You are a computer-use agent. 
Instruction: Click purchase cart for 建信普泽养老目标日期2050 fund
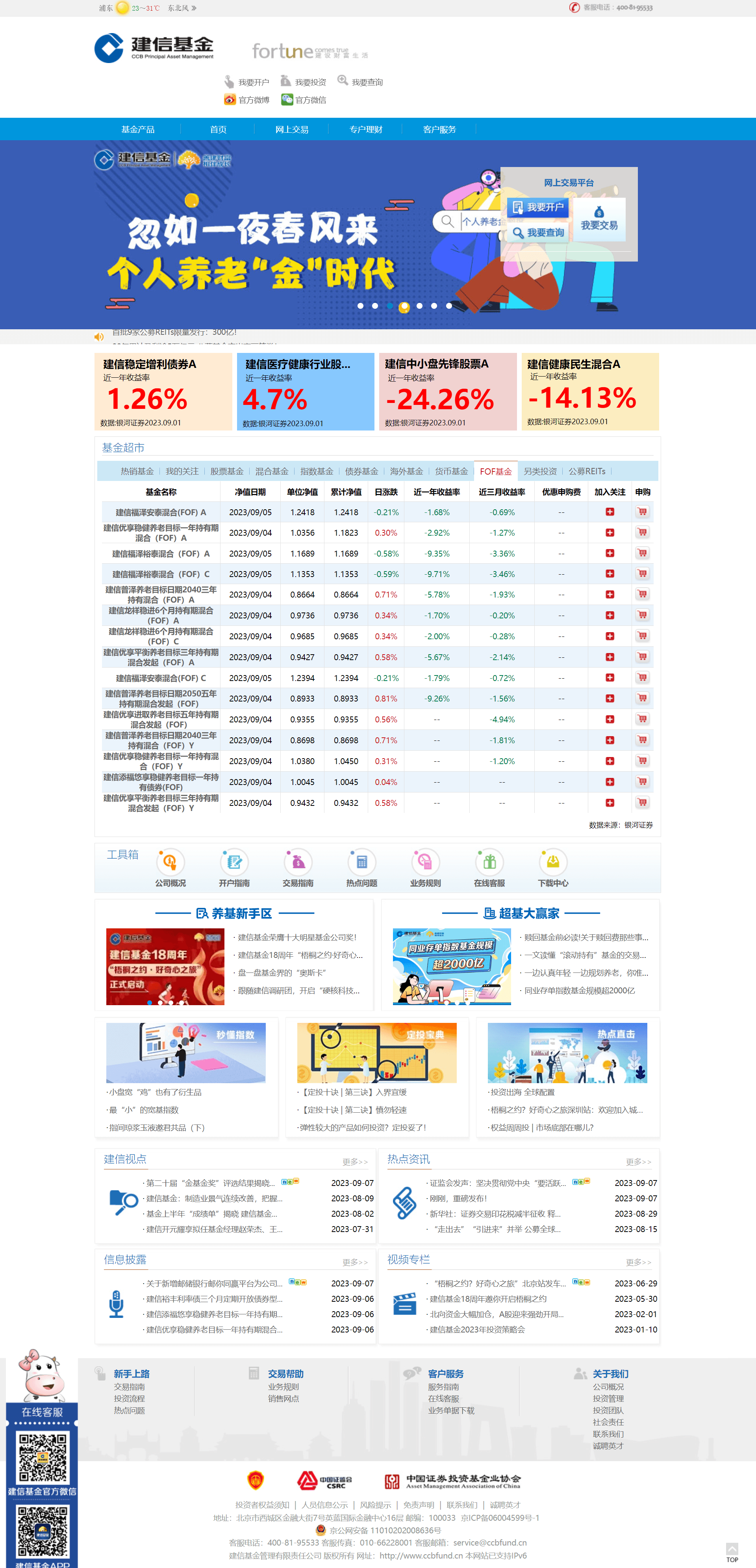[642, 698]
